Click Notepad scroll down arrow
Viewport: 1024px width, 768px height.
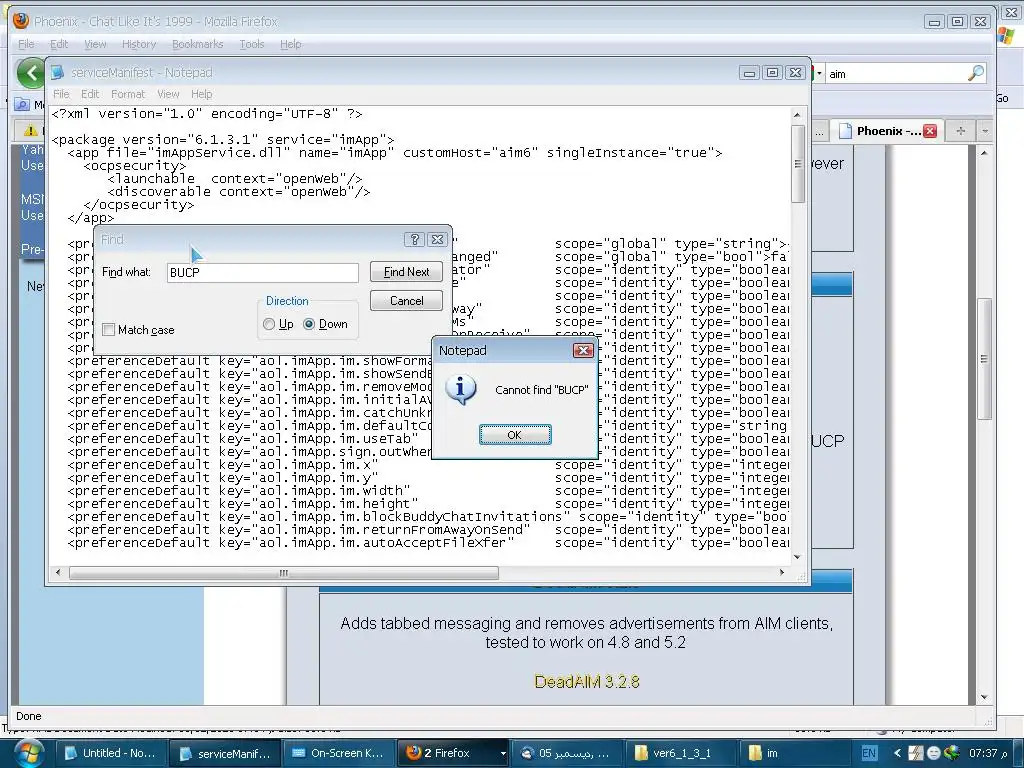797,557
